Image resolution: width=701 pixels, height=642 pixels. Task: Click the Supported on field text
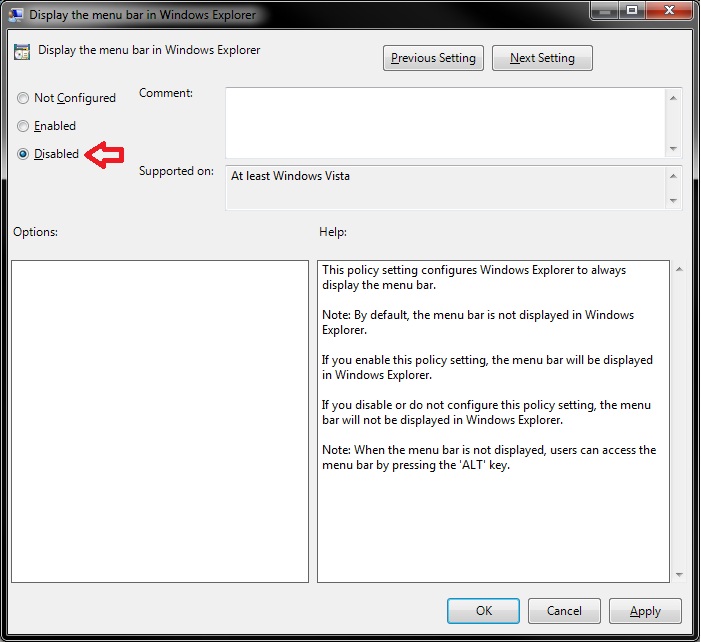[x=290, y=176]
